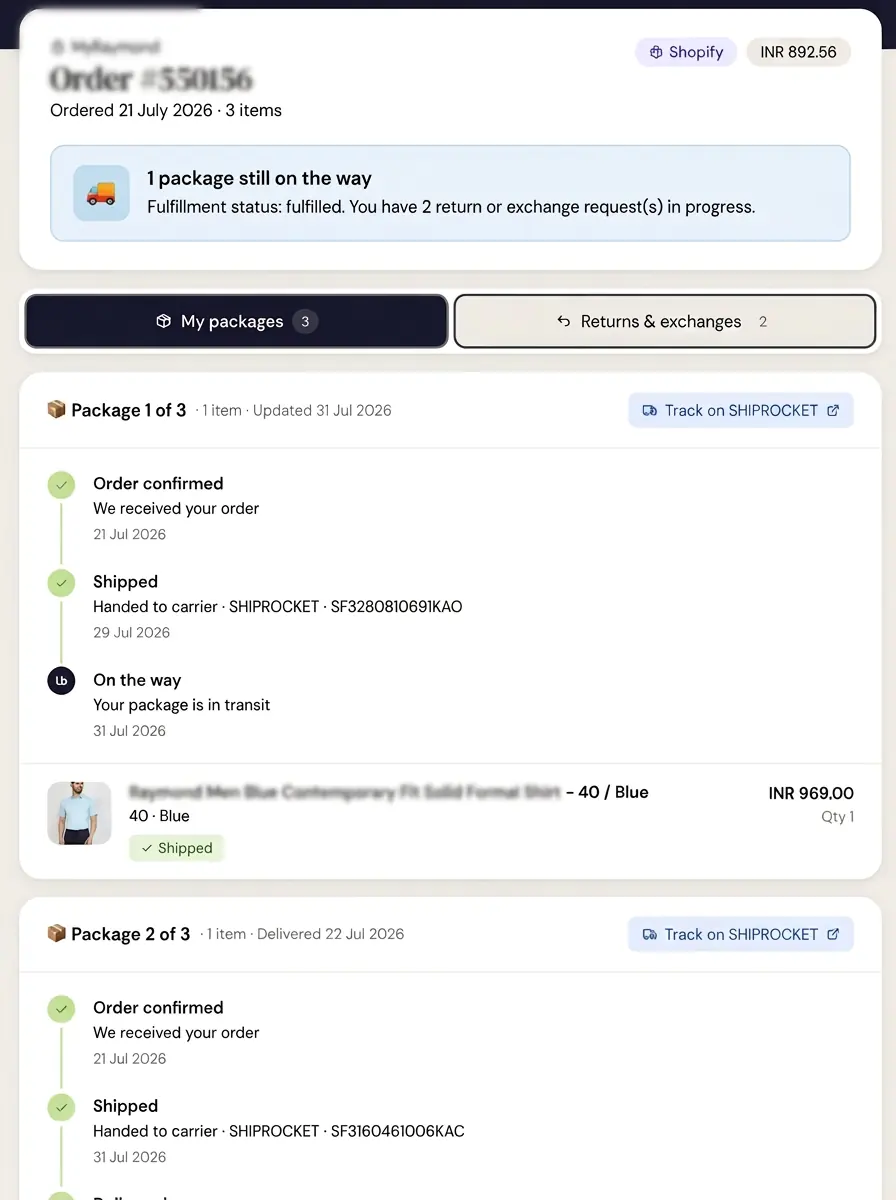Viewport: 896px width, 1200px height.
Task: Click the INR 892.56 total badge
Action: pos(798,52)
